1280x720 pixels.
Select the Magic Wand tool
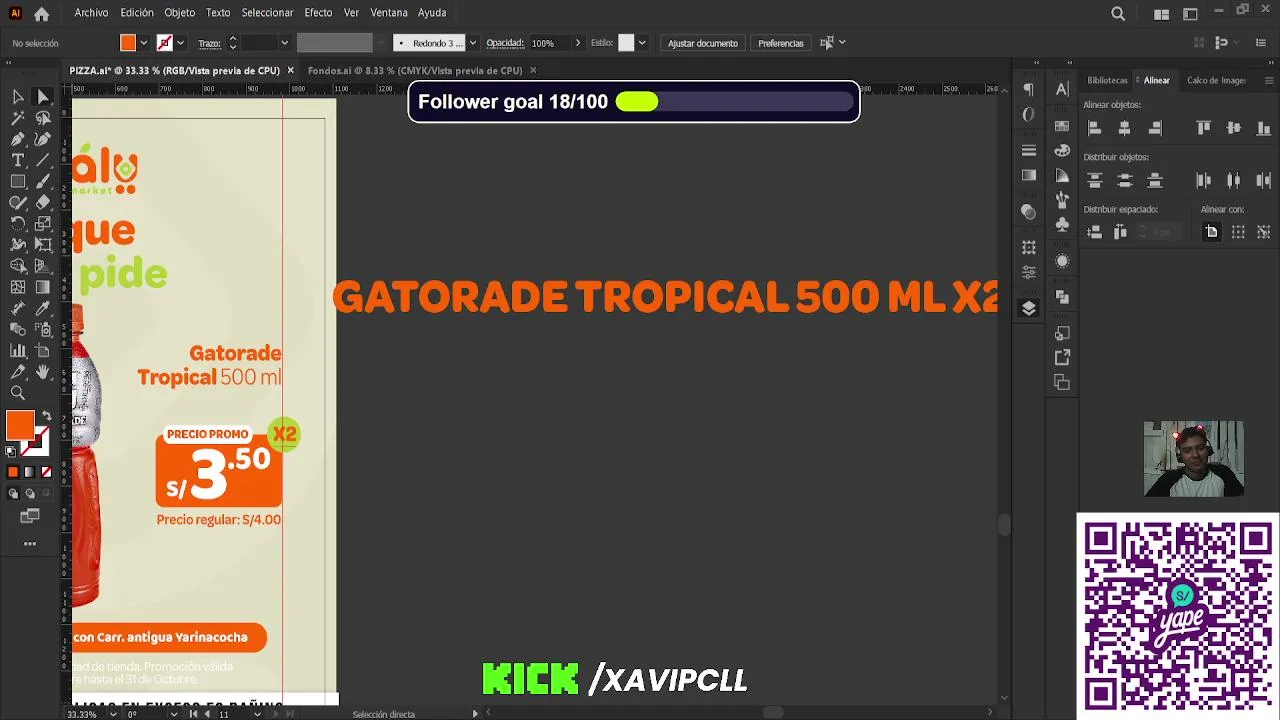tap(18, 118)
